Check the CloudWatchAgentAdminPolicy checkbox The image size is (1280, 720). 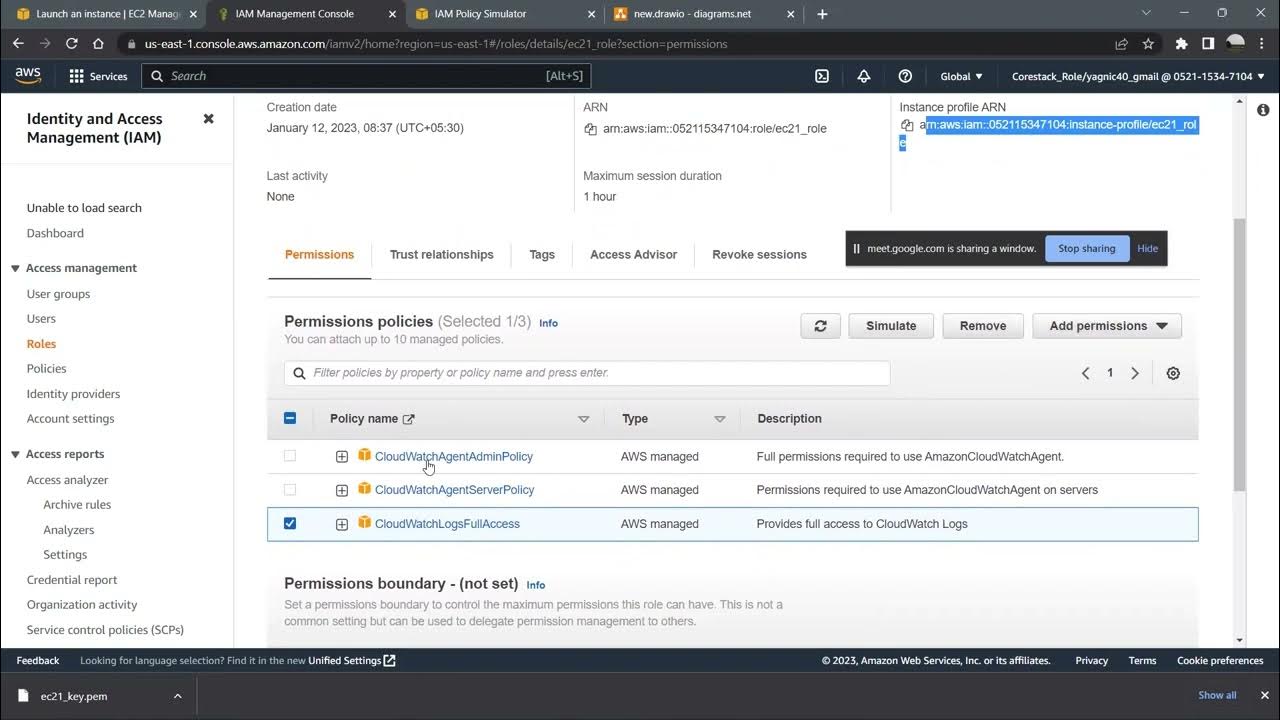click(290, 456)
